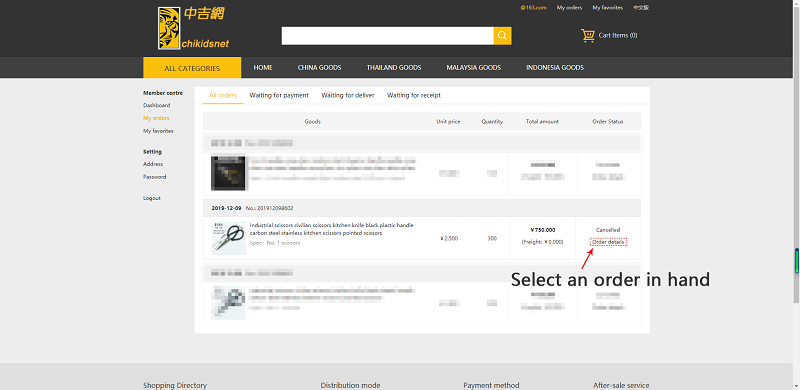Viewport: 800px width, 390px height.
Task: Click the Setting sidebar heading
Action: (153, 152)
